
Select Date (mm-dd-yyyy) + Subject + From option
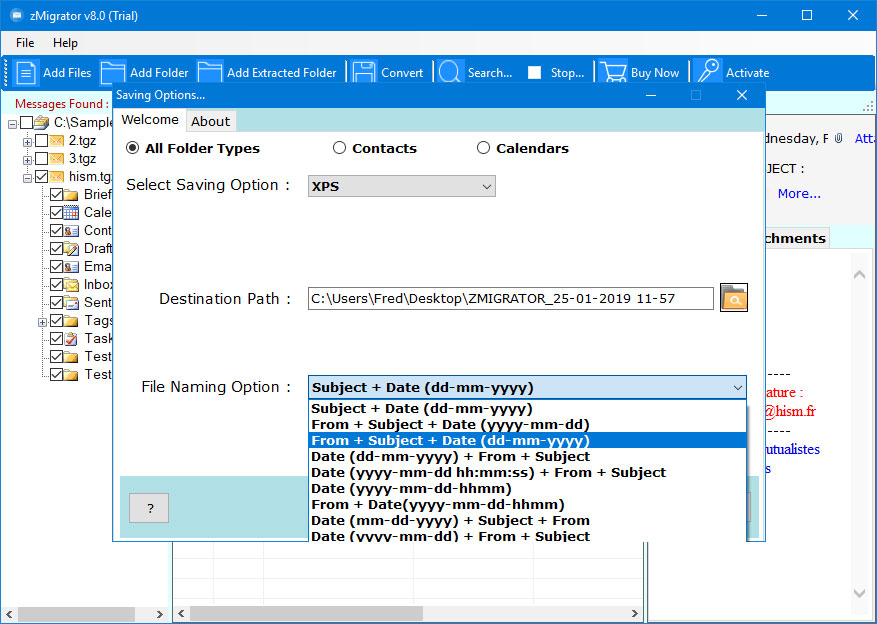(527, 521)
